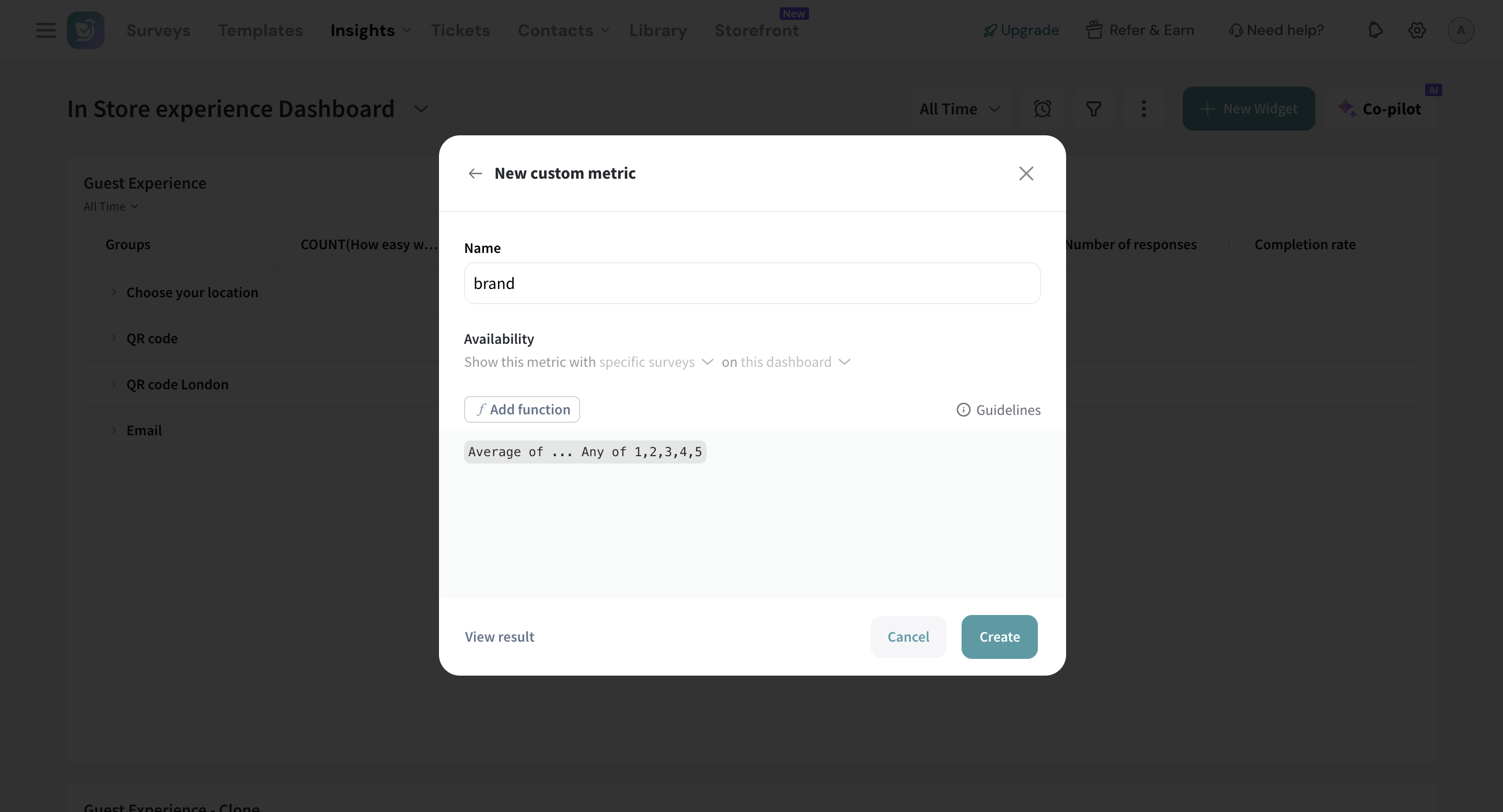Close the New custom metric dialog

click(x=1026, y=173)
